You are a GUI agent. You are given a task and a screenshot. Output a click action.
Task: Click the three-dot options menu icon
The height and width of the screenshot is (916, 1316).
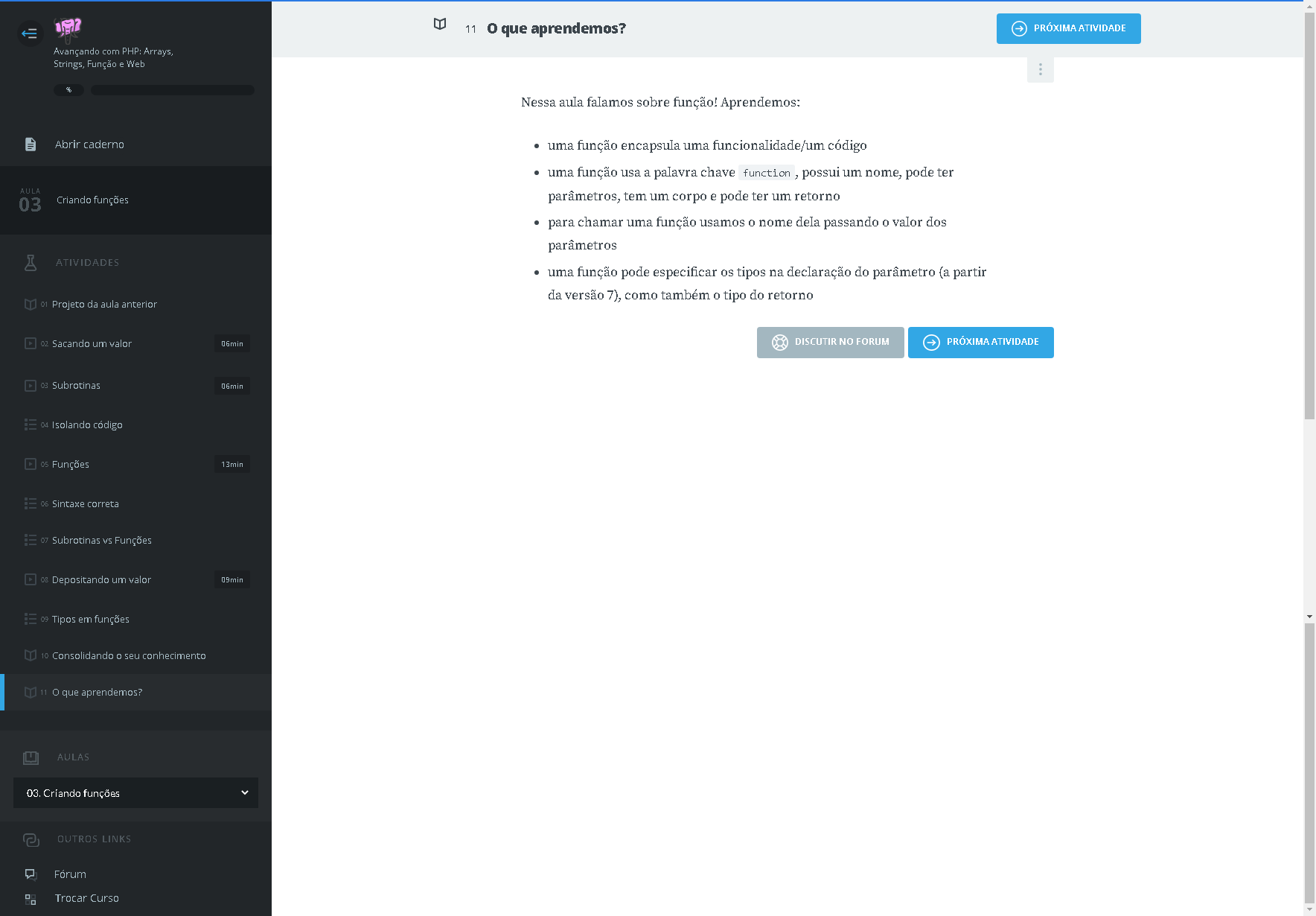point(1040,70)
